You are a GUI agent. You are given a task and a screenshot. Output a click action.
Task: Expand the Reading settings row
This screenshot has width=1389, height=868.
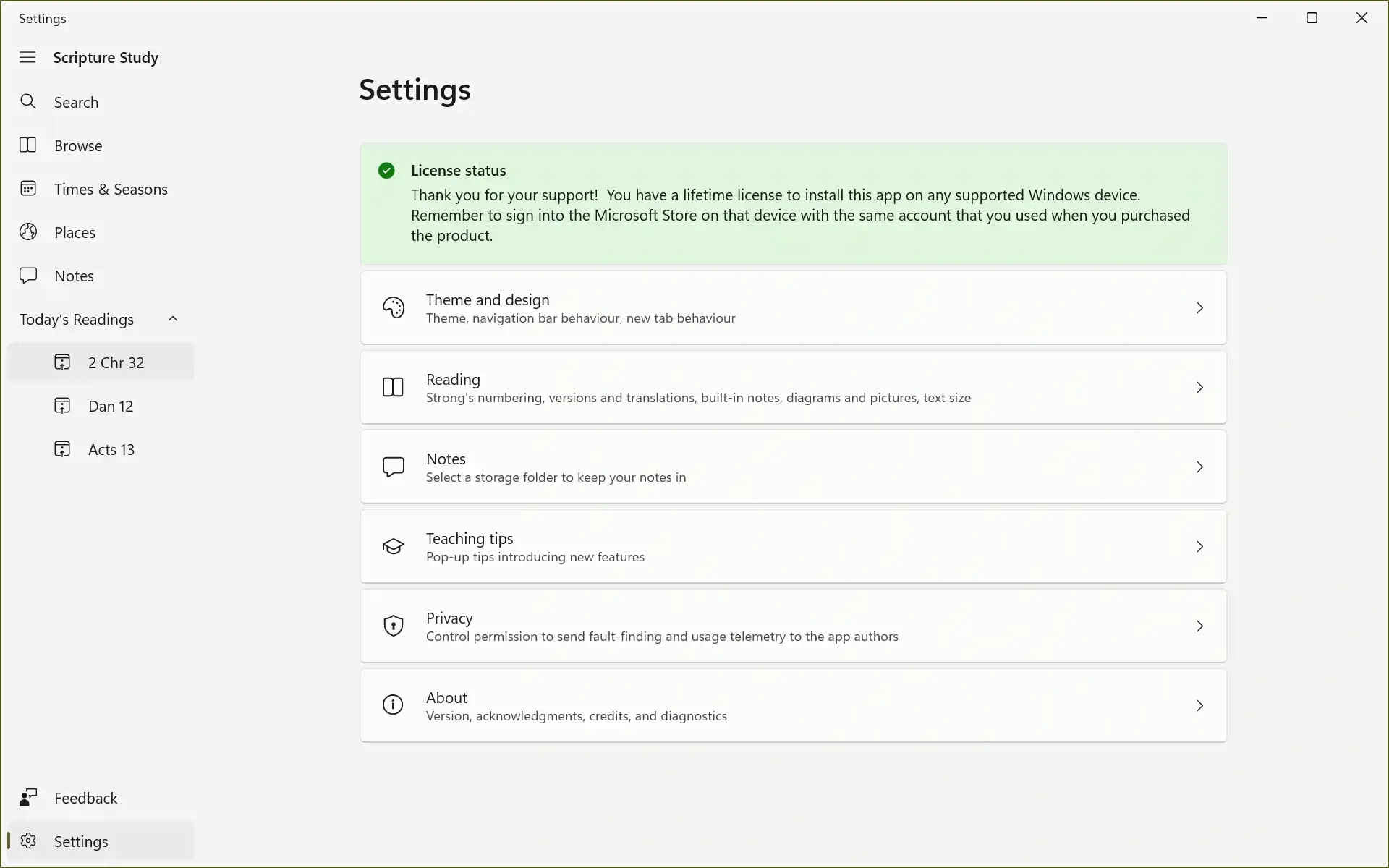click(x=1200, y=387)
